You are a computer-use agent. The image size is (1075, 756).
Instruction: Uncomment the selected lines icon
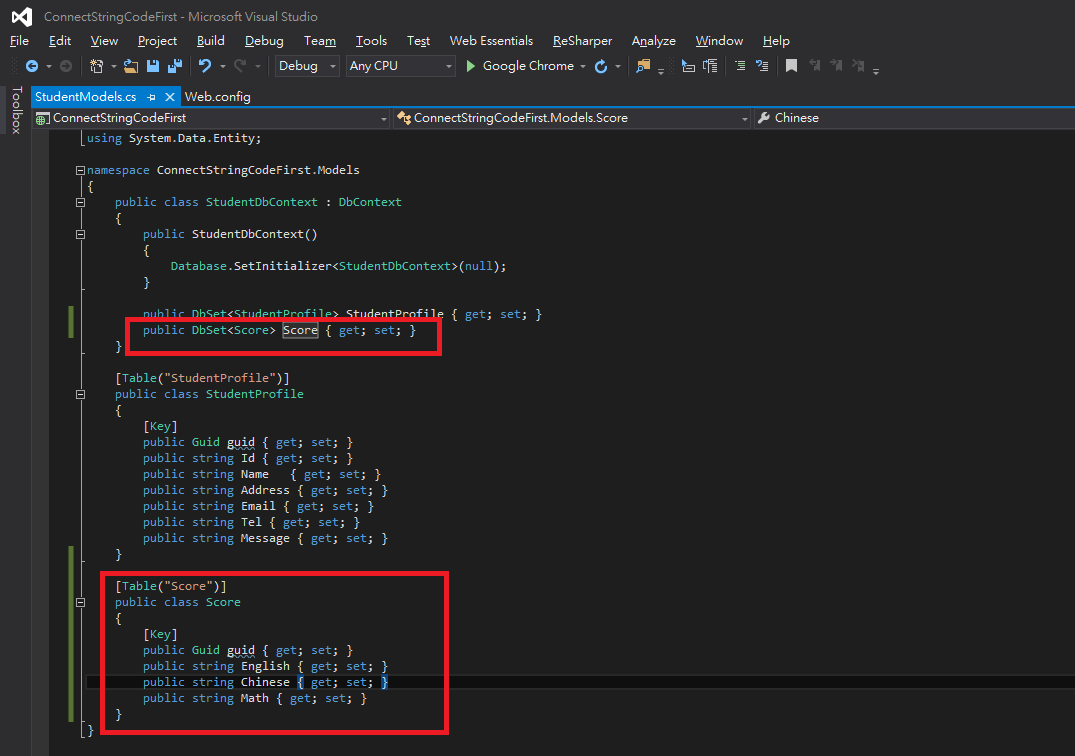click(x=762, y=66)
